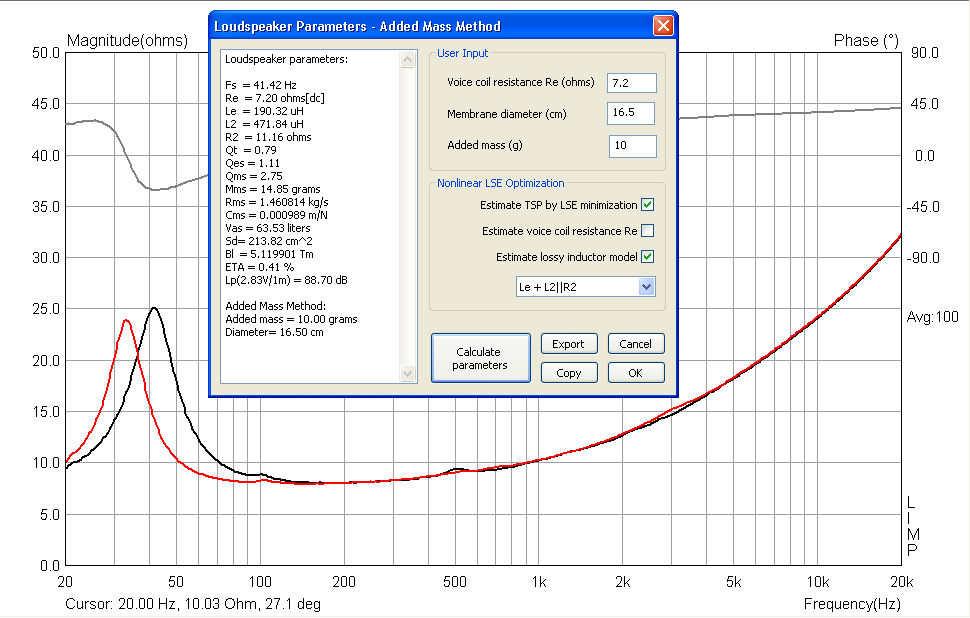The image size is (970, 618).
Task: Click the scroll up arrow in parameters list
Action: click(x=408, y=59)
